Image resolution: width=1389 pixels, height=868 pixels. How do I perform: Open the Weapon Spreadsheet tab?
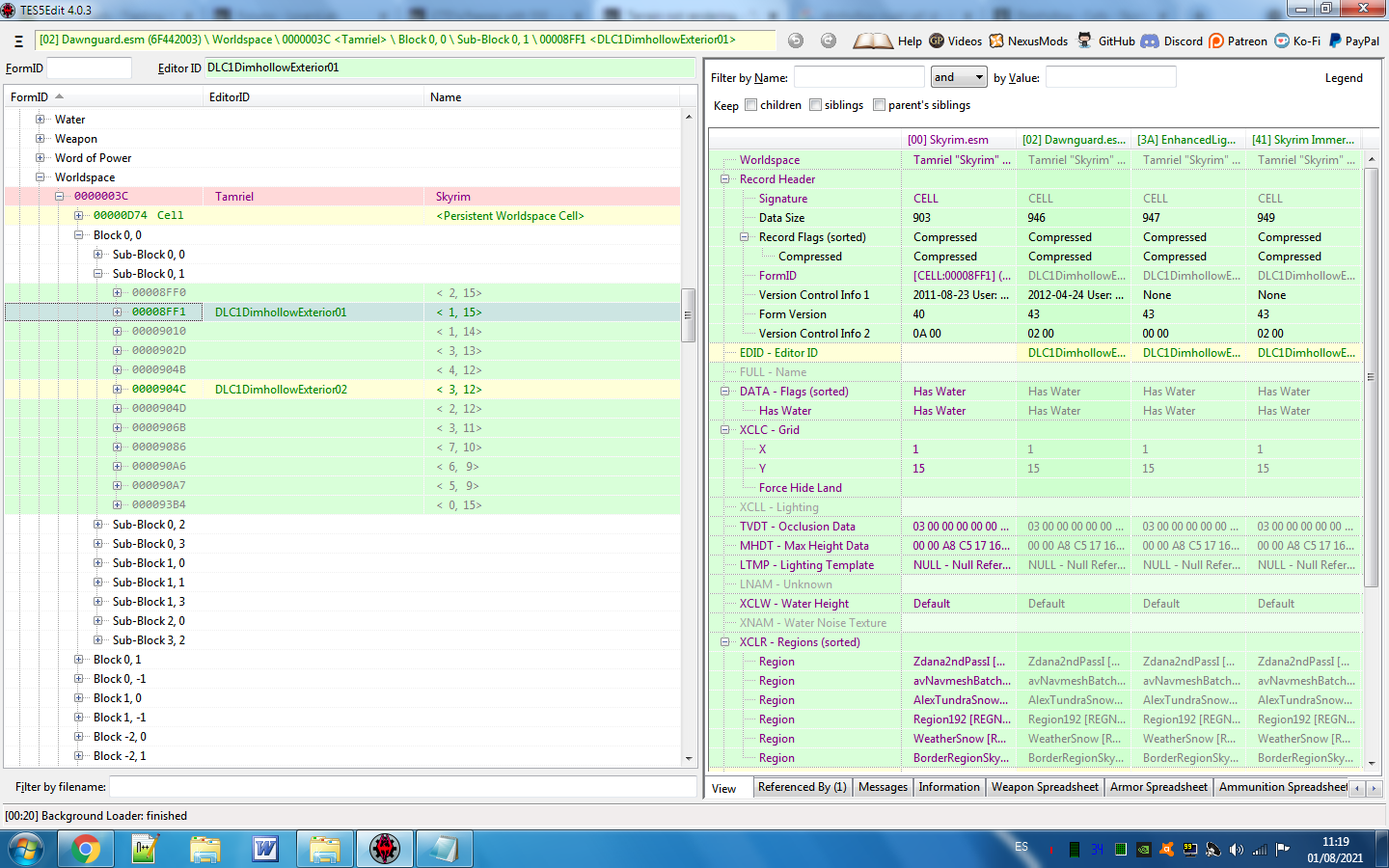pyautogui.click(x=1046, y=787)
